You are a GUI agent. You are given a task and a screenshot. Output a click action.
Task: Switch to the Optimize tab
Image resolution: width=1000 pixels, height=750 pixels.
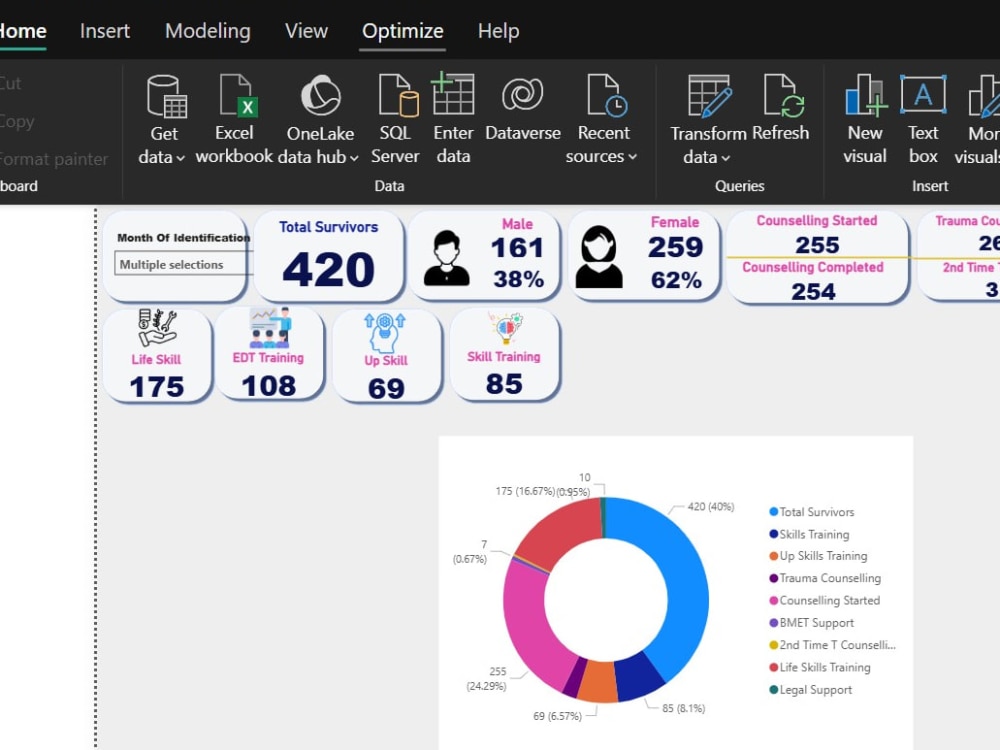pyautogui.click(x=402, y=31)
